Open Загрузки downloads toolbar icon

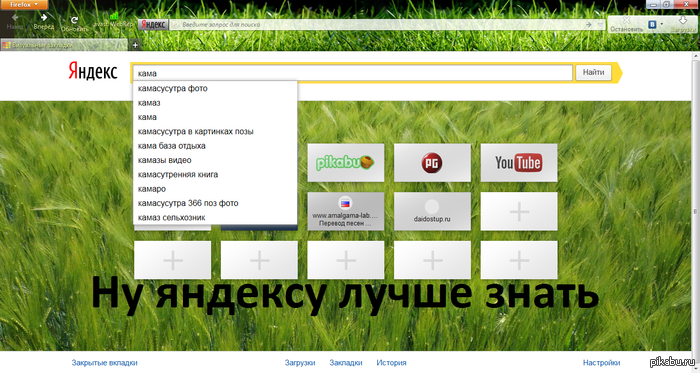point(683,21)
